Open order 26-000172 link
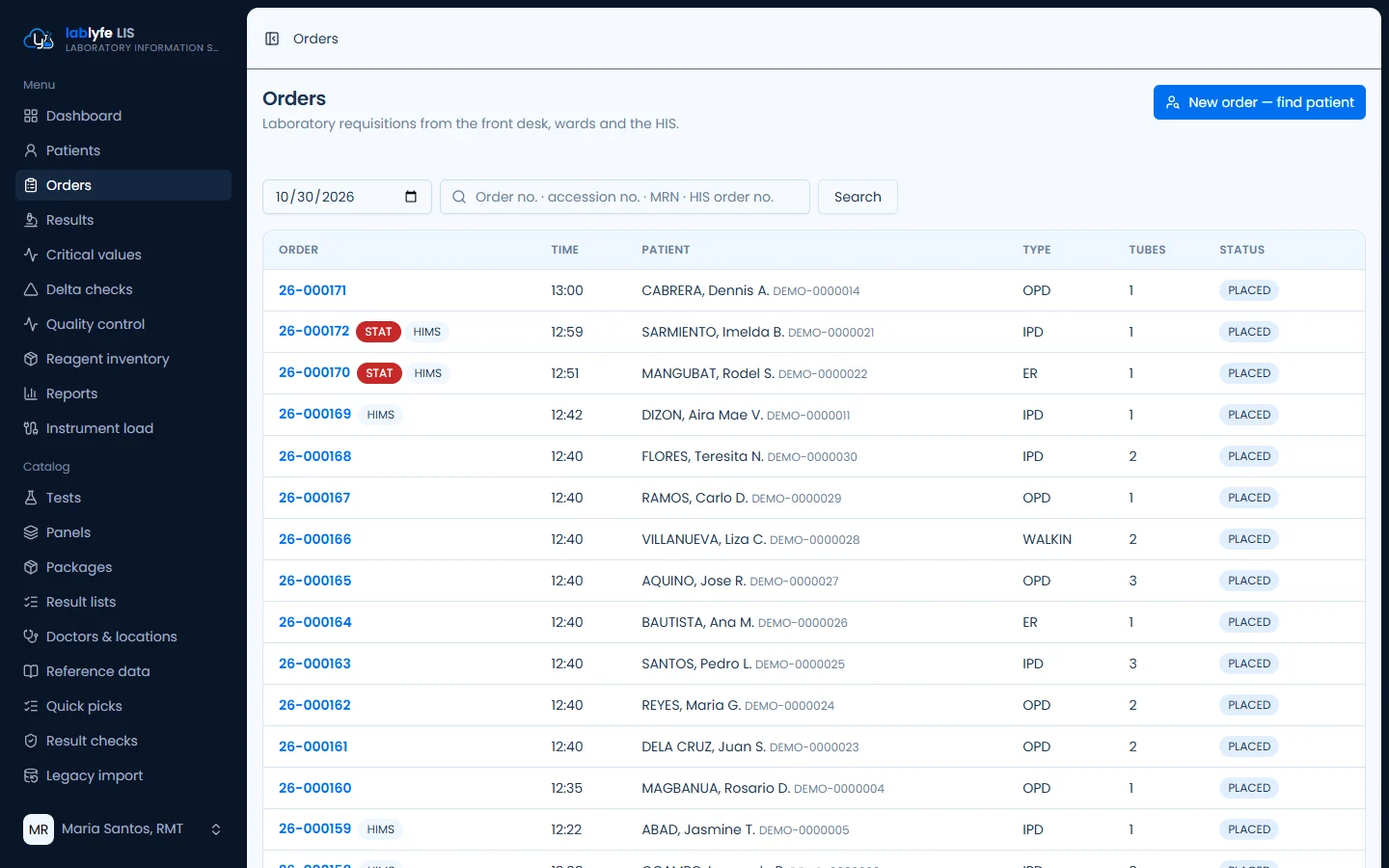This screenshot has height=868, width=1389. pyautogui.click(x=313, y=331)
